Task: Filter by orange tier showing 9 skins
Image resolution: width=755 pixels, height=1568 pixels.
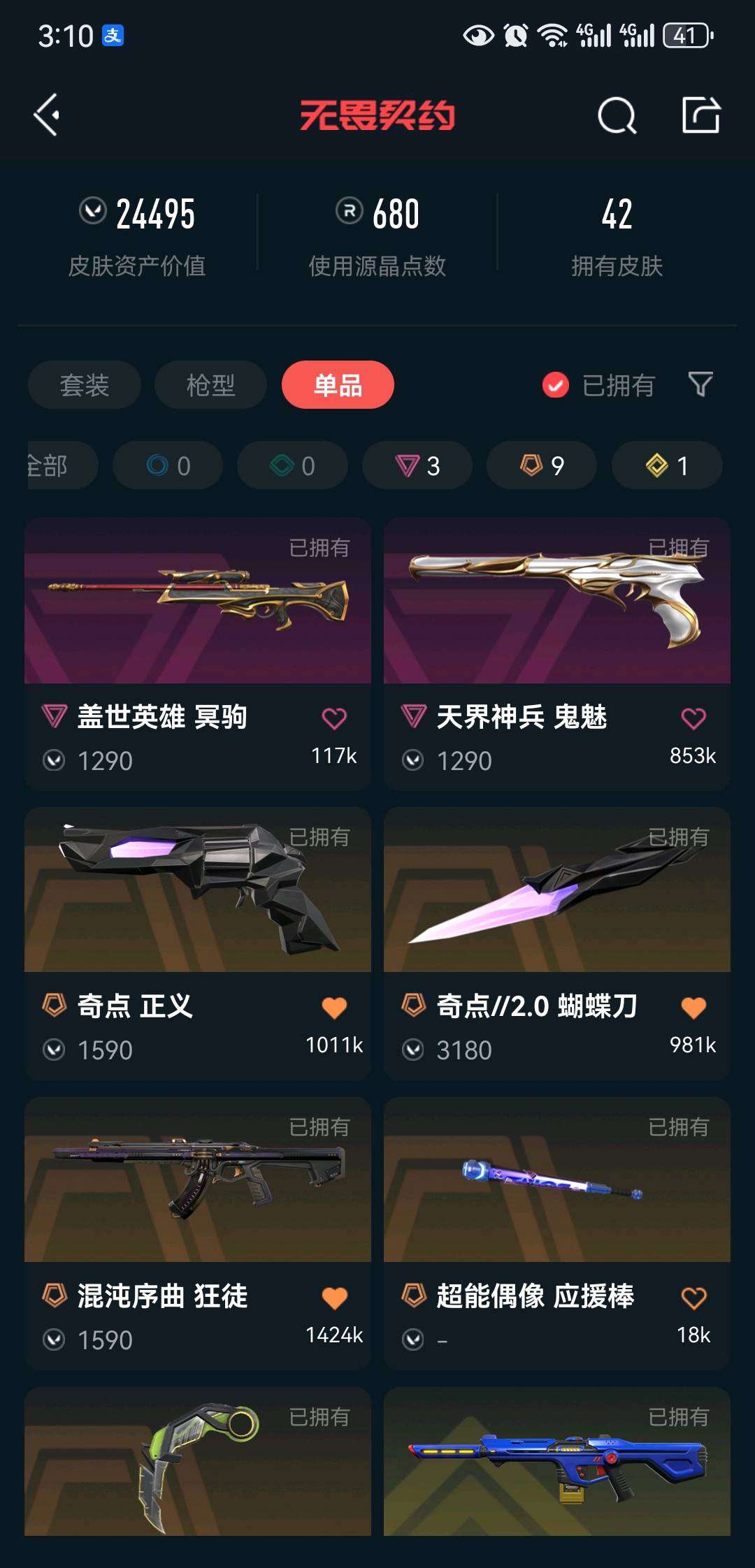Action: pos(542,465)
